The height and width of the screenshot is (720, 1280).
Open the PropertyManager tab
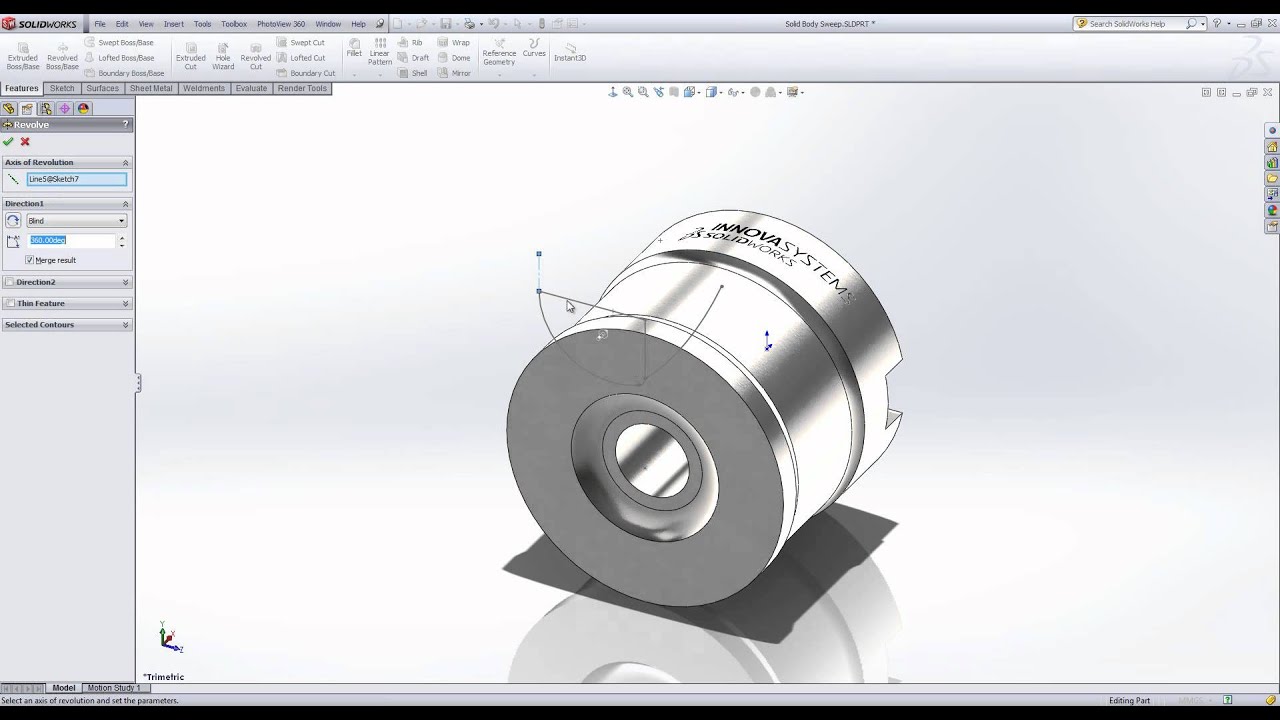click(27, 108)
